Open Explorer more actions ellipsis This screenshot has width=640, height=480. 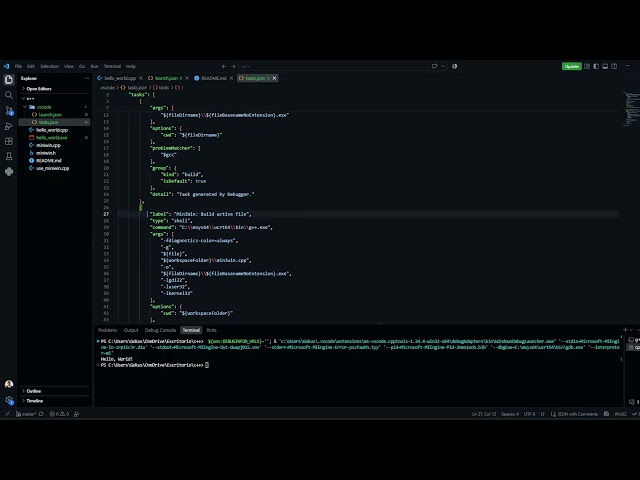tap(87, 78)
